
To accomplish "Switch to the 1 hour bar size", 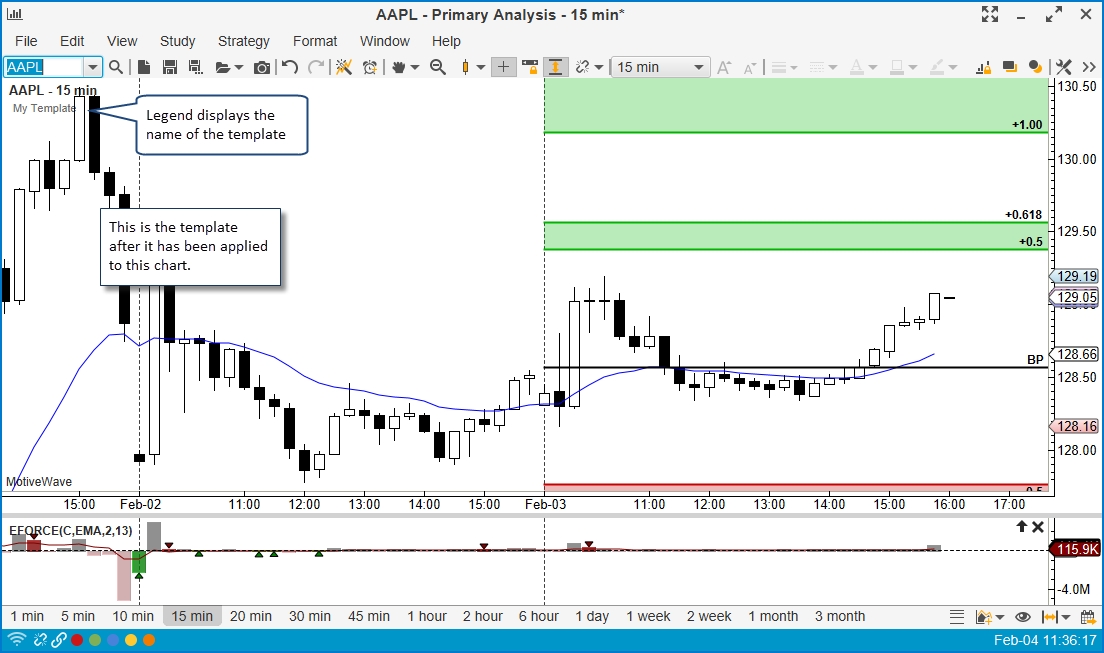I will click(427, 616).
